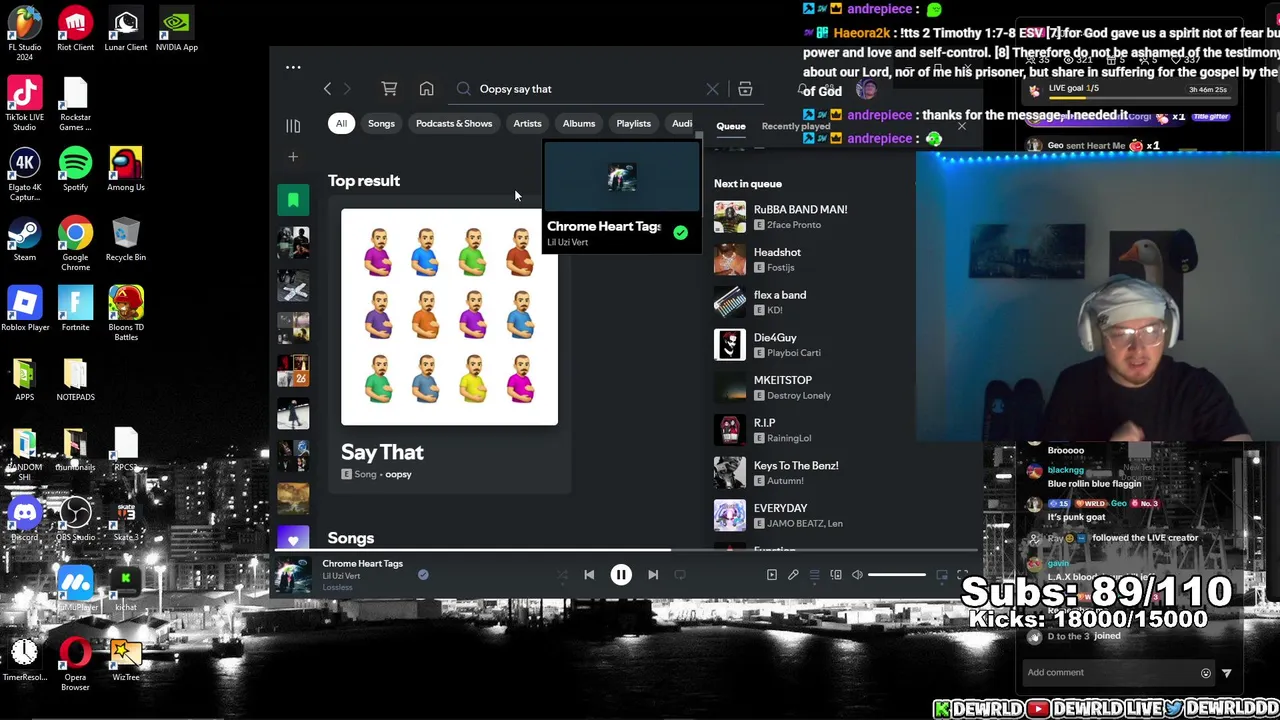
Task: Launch OBS Studio from desktop
Action: coord(75,519)
